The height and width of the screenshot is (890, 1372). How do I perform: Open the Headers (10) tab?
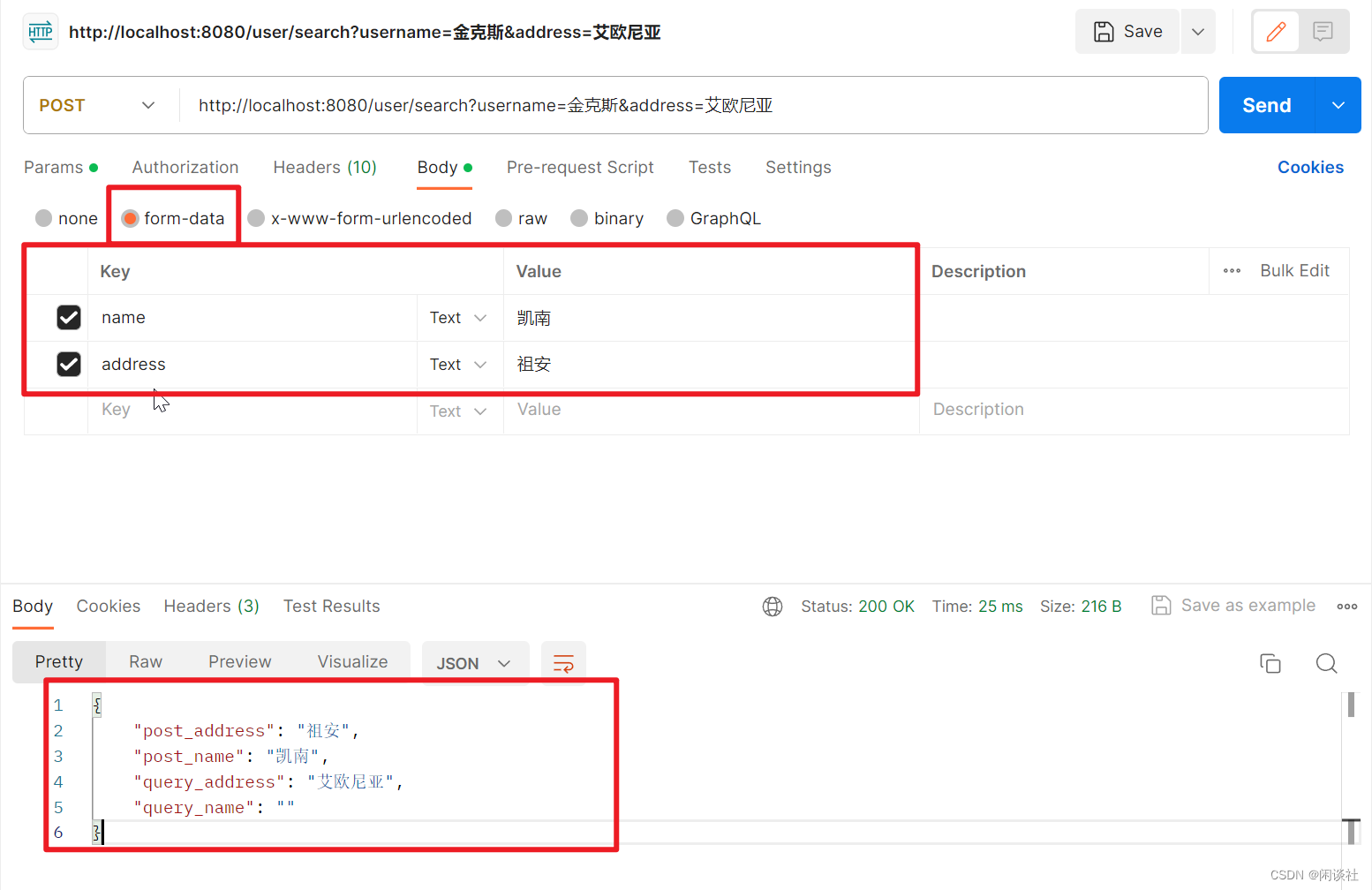[x=325, y=167]
